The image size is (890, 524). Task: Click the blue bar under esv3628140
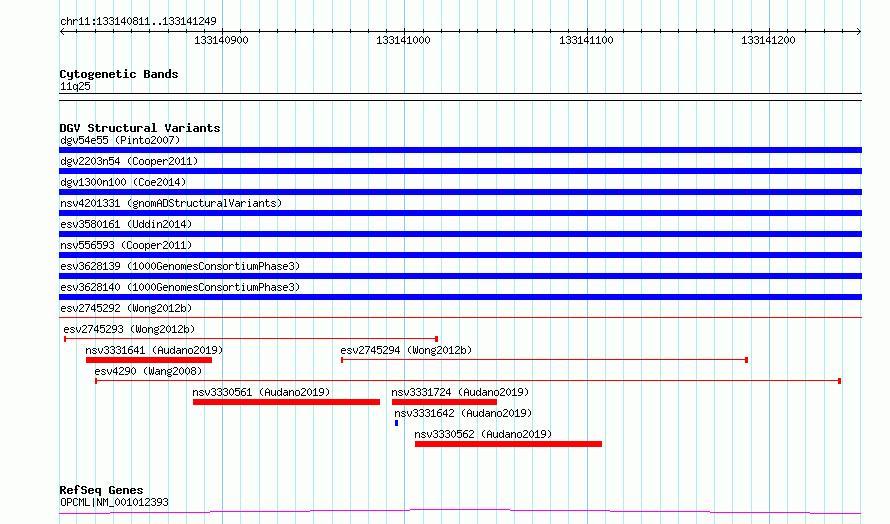point(460,297)
